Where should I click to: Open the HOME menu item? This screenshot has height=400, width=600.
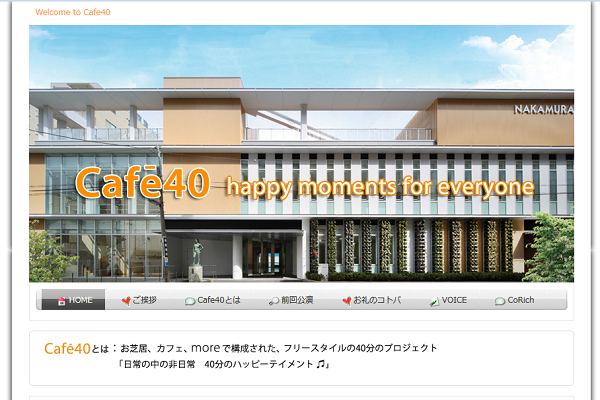pyautogui.click(x=80, y=300)
